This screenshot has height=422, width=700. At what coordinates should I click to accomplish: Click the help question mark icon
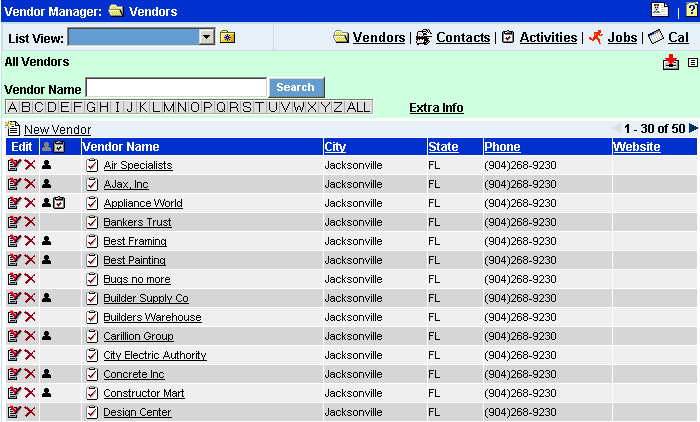pos(691,11)
